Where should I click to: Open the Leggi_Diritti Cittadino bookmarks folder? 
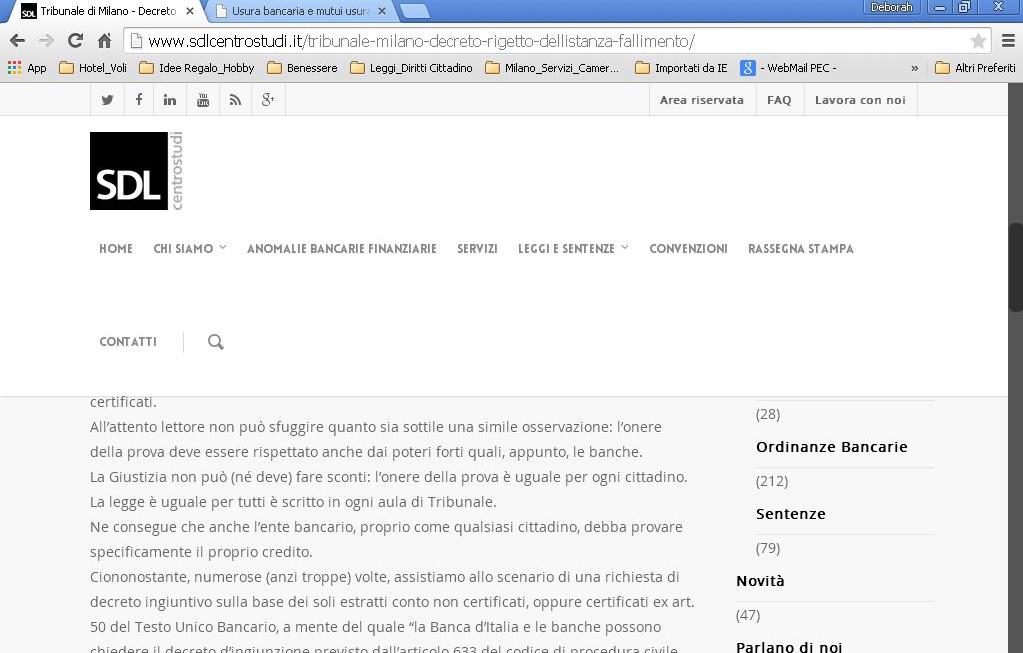[411, 68]
